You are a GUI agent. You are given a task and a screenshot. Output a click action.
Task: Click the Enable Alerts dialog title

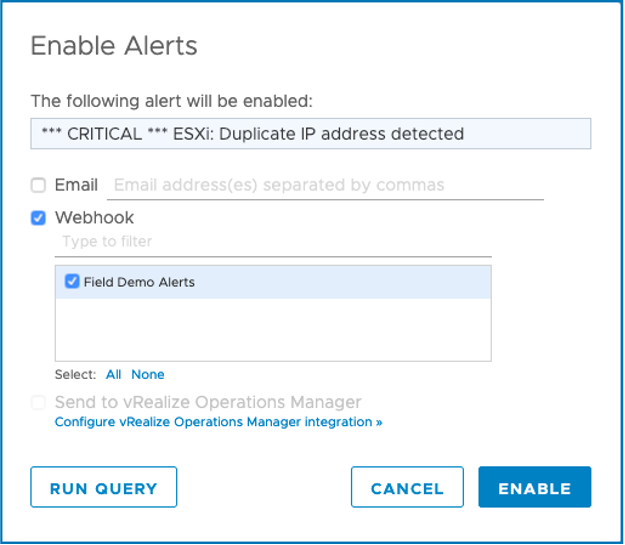coord(114,46)
